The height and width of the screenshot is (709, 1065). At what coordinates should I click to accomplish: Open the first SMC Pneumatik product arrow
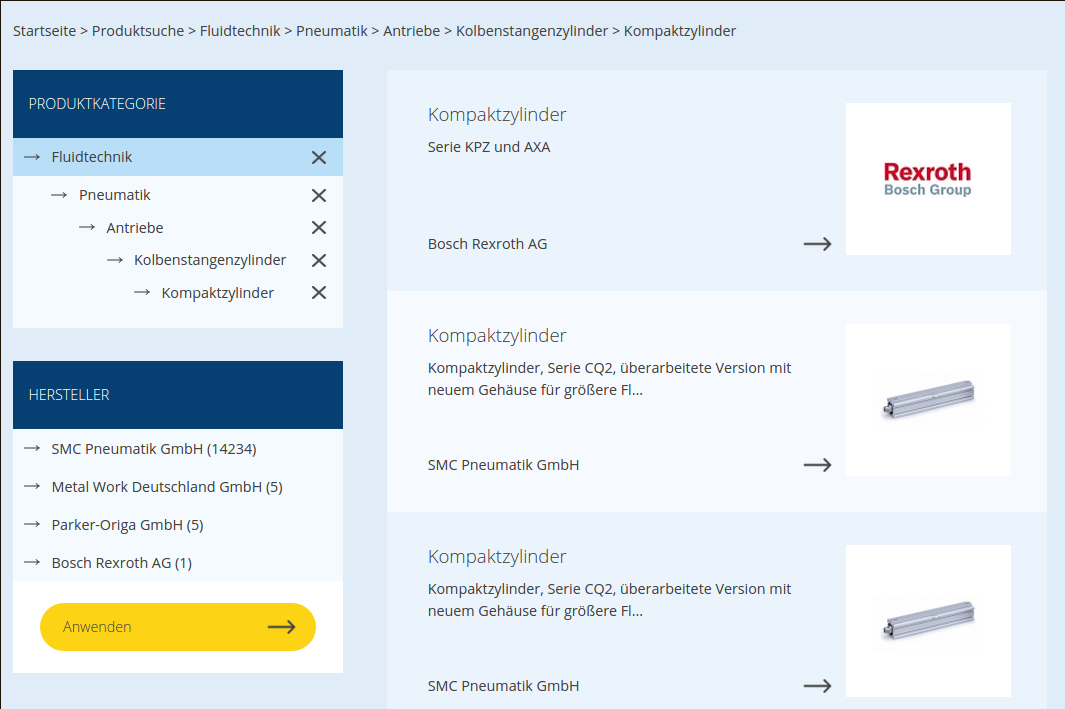tap(817, 465)
